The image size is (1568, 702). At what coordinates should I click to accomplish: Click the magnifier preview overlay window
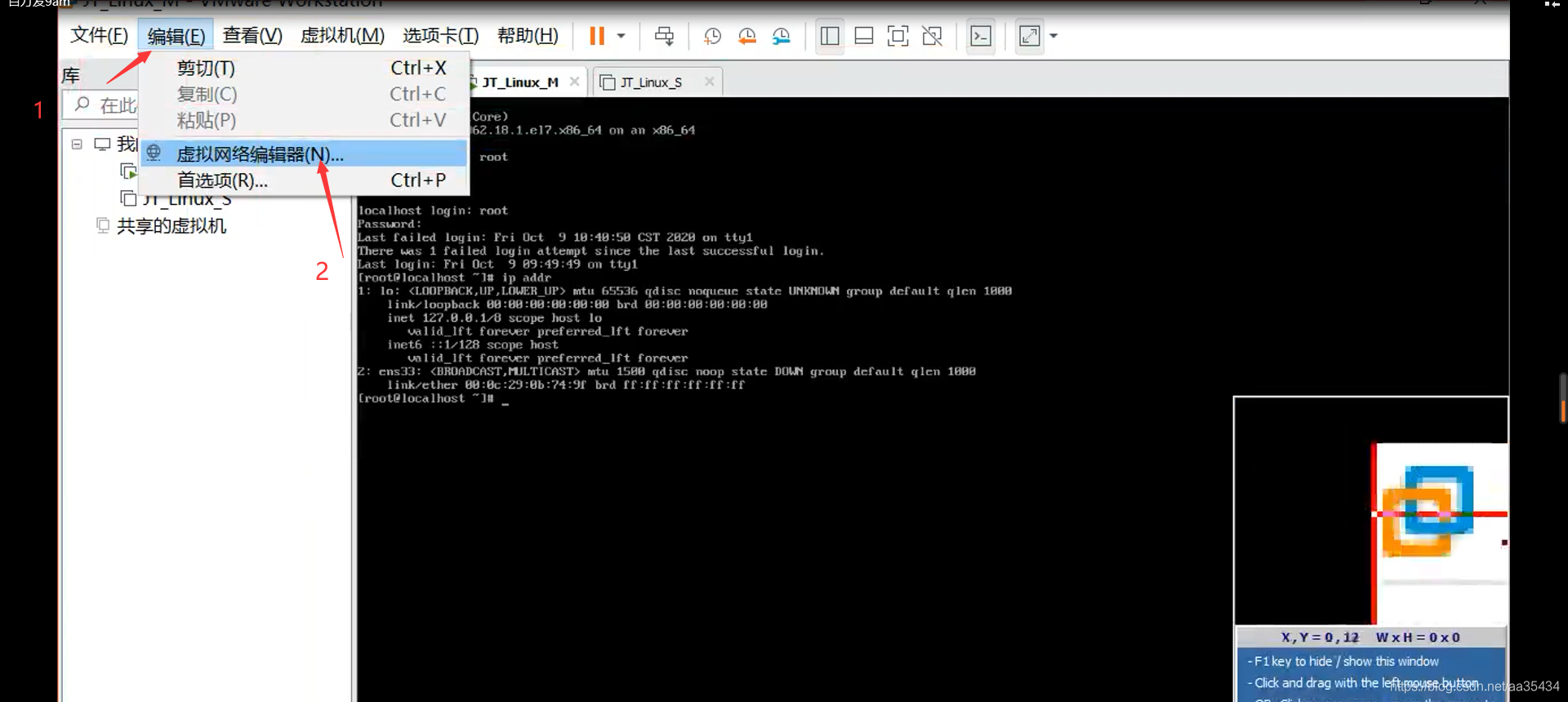click(x=1370, y=549)
